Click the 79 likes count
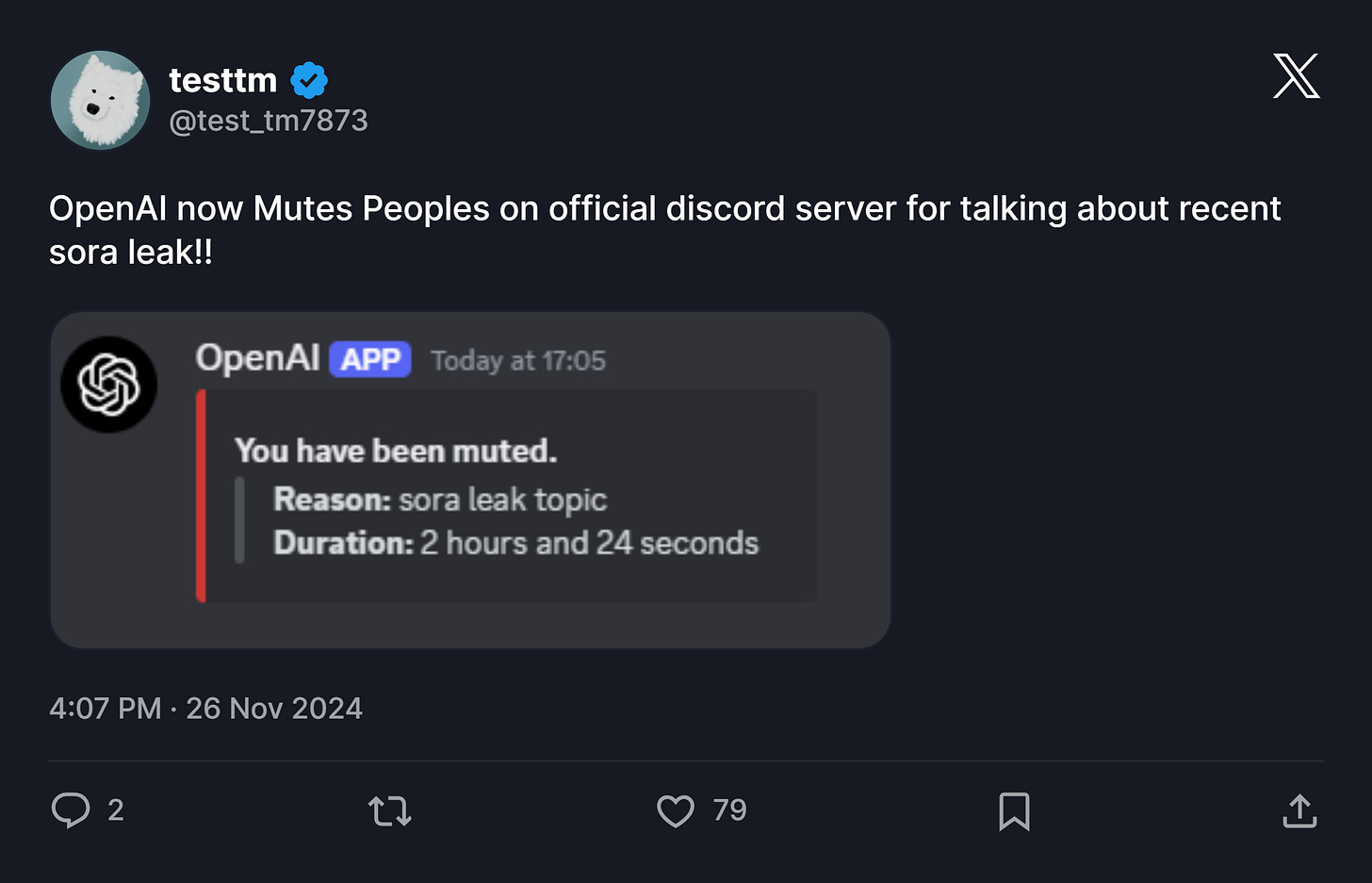The height and width of the screenshot is (883, 1372). click(729, 810)
